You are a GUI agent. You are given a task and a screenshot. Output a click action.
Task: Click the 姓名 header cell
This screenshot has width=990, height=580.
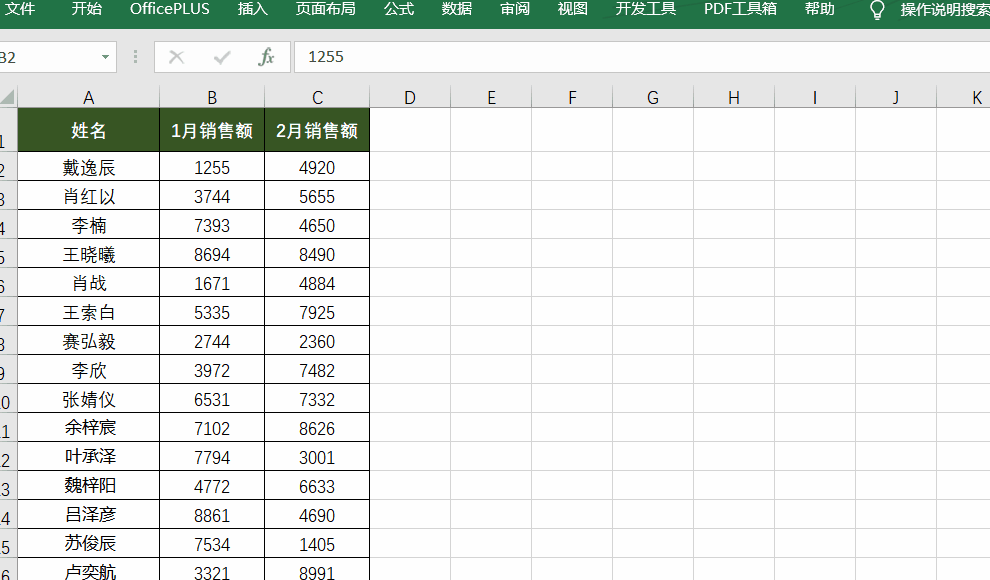pos(88,130)
